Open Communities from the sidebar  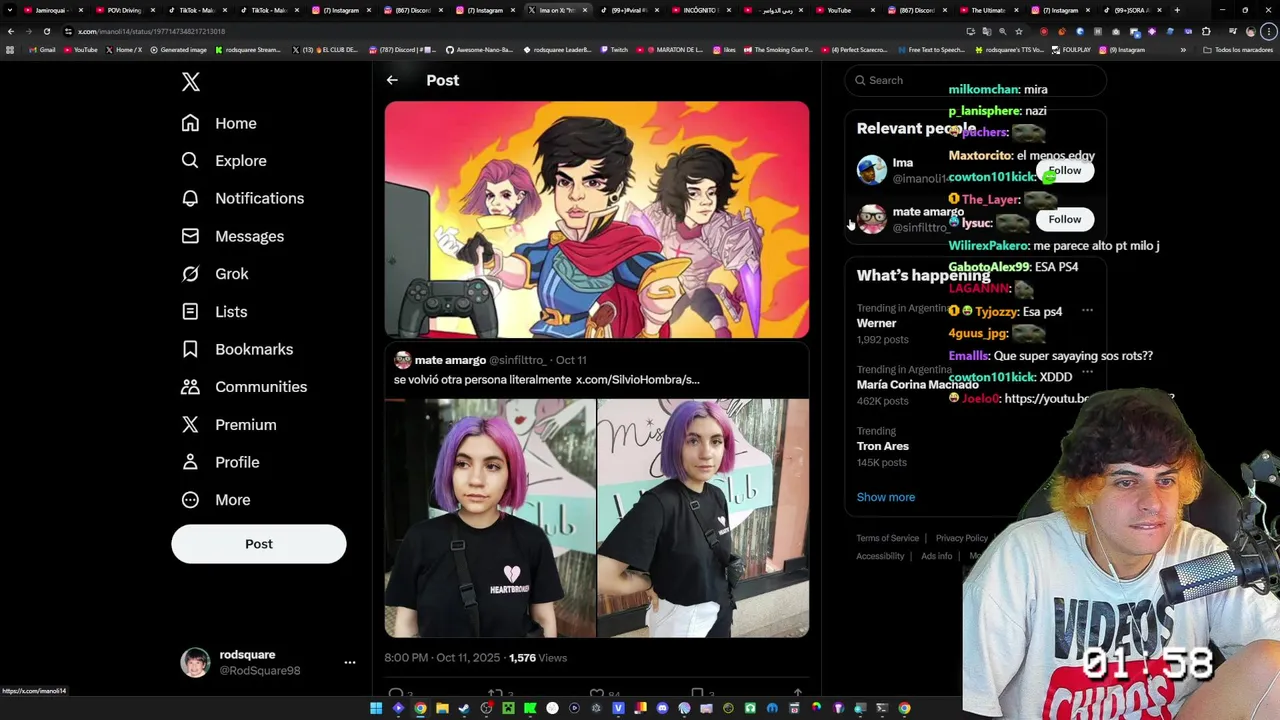click(x=244, y=387)
